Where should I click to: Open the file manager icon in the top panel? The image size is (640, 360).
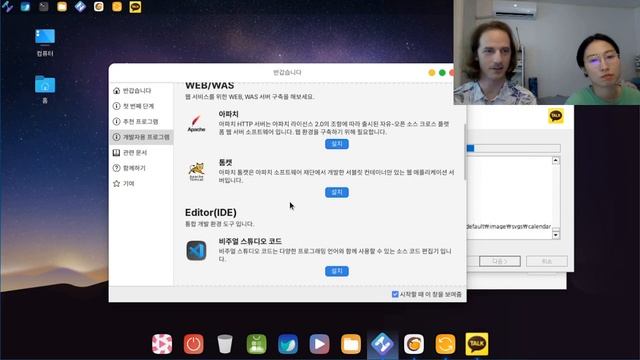(x=62, y=7)
